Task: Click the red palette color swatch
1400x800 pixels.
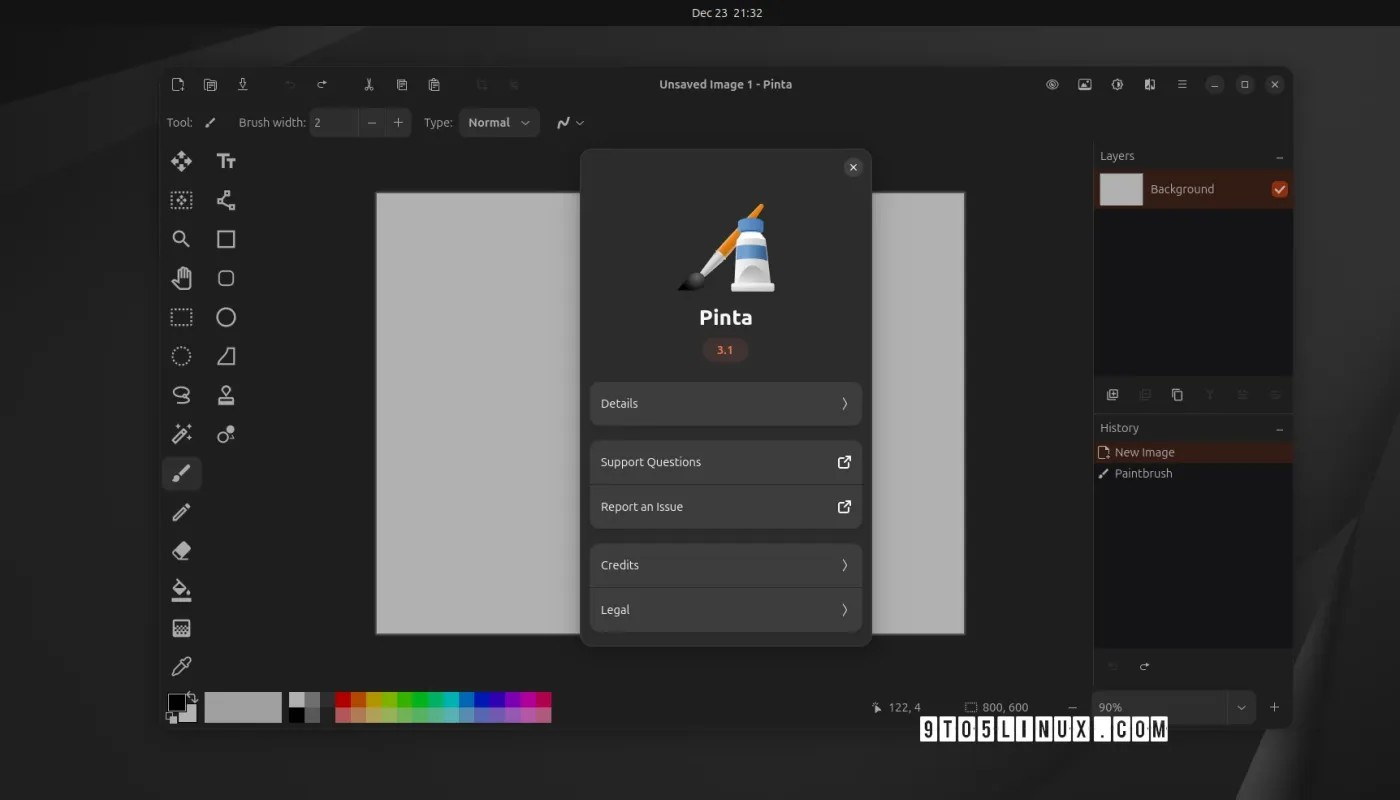Action: [x=342, y=700]
